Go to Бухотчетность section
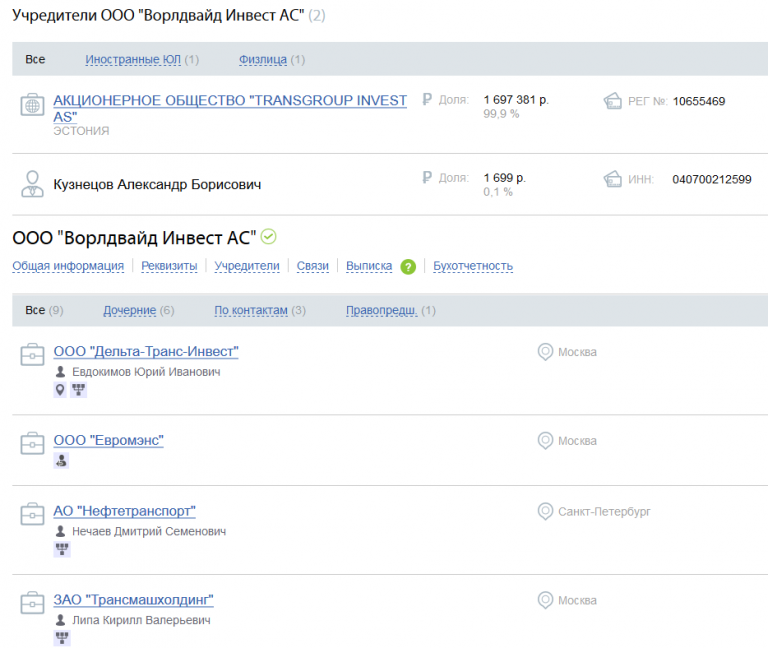Screen dimensions: 768x648 473,266
